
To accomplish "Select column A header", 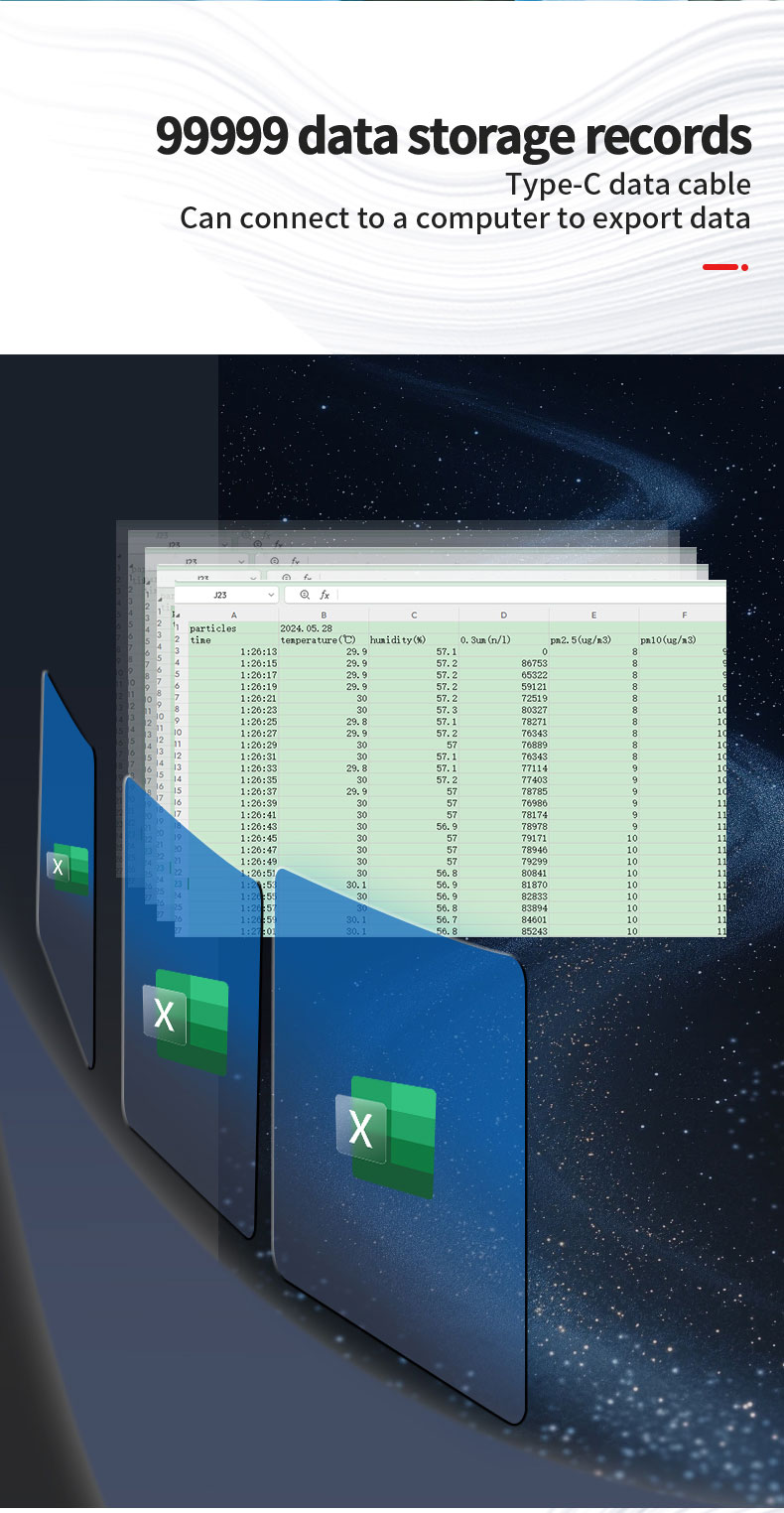I will coord(233,616).
